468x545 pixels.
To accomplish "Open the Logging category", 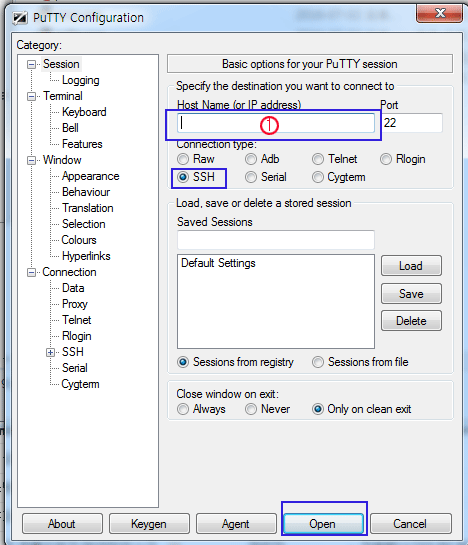I will 81,80.
